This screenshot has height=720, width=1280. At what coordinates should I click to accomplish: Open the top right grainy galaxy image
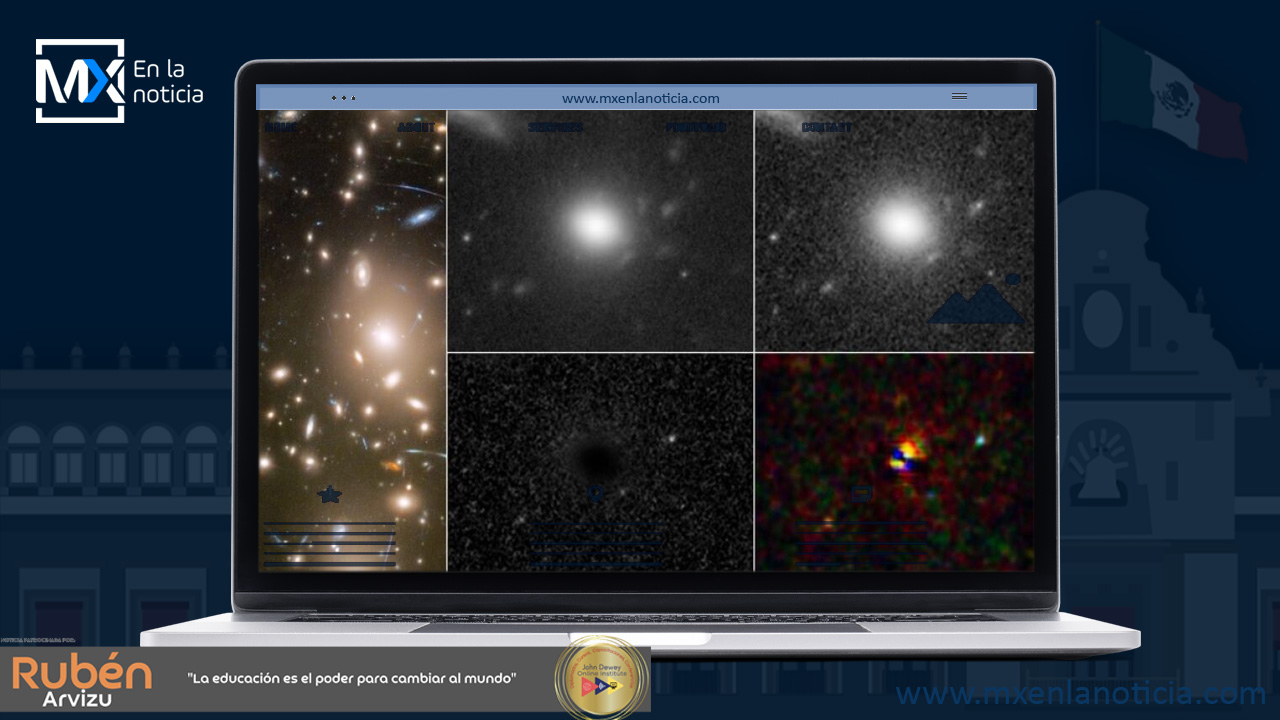[894, 231]
